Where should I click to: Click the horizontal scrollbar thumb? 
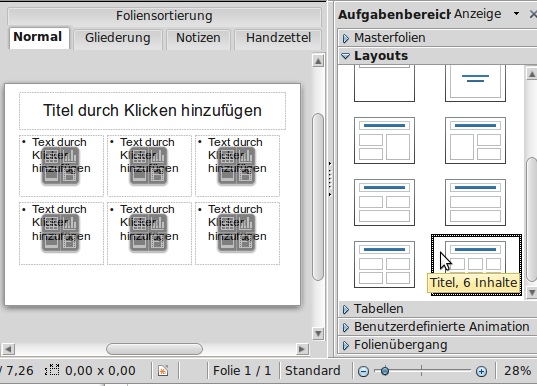point(154,349)
